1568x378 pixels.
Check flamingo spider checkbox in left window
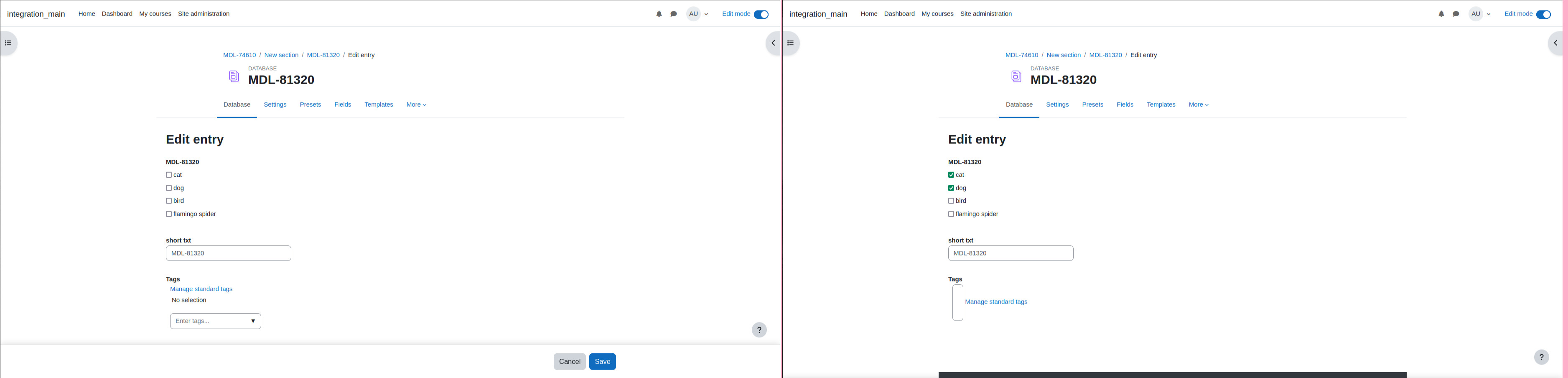pyautogui.click(x=168, y=214)
